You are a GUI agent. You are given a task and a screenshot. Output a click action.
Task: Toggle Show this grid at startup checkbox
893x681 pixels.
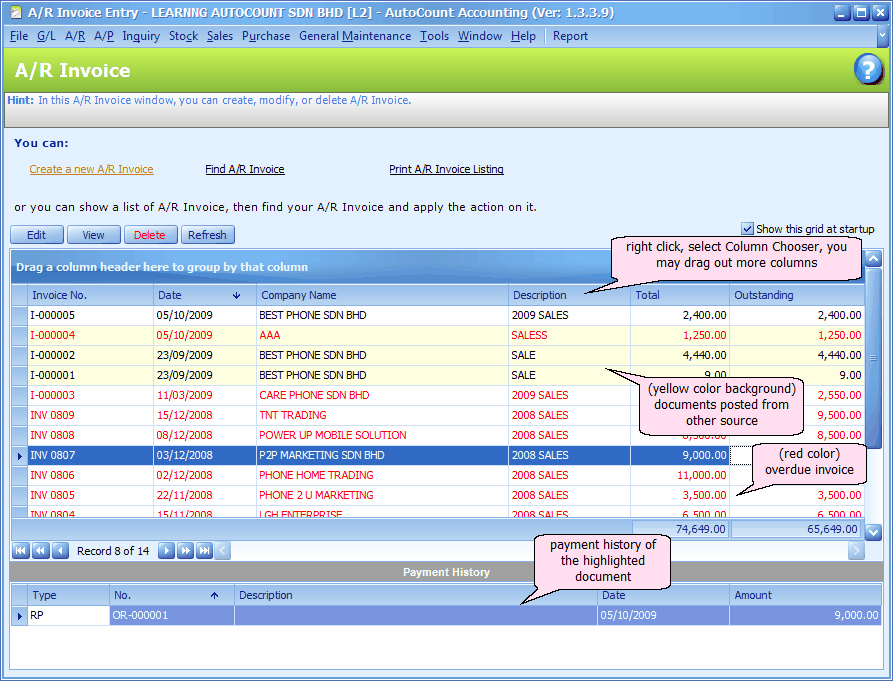coord(747,229)
